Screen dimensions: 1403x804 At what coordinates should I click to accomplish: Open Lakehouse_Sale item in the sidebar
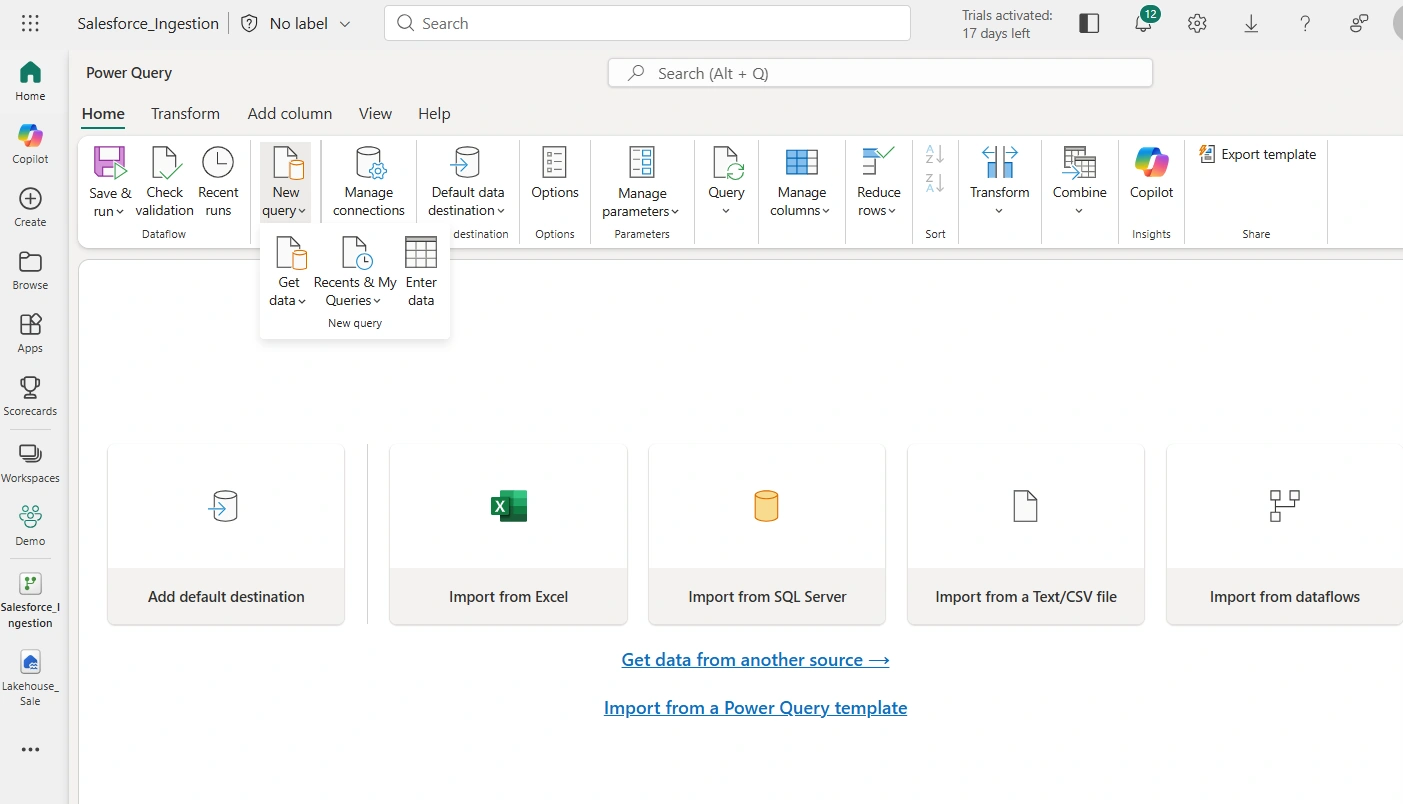[x=30, y=679]
